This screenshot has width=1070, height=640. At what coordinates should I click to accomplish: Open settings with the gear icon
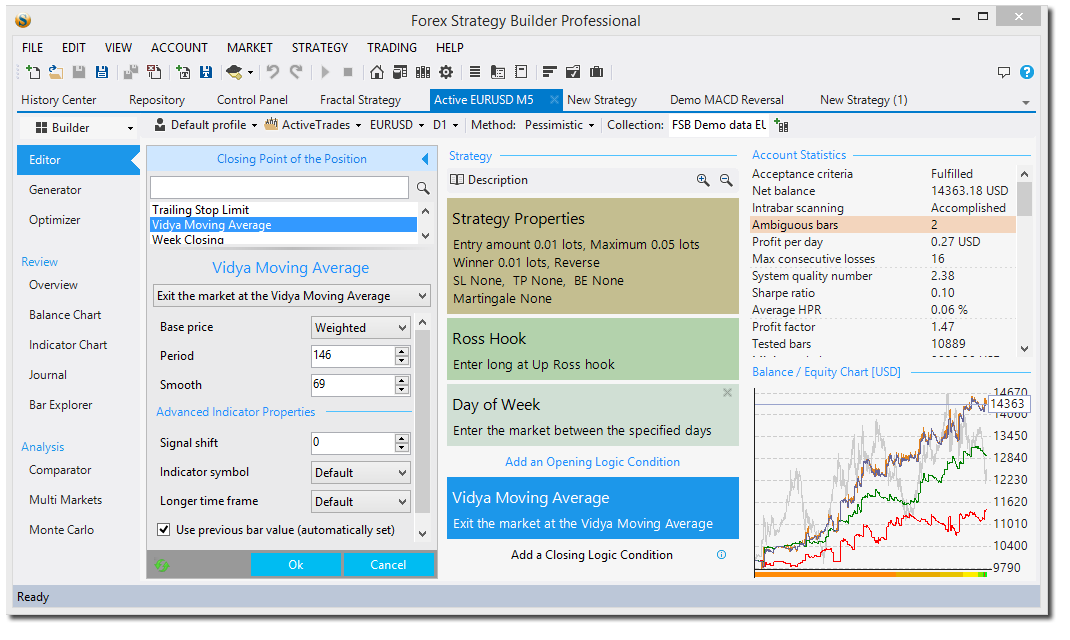[x=446, y=72]
